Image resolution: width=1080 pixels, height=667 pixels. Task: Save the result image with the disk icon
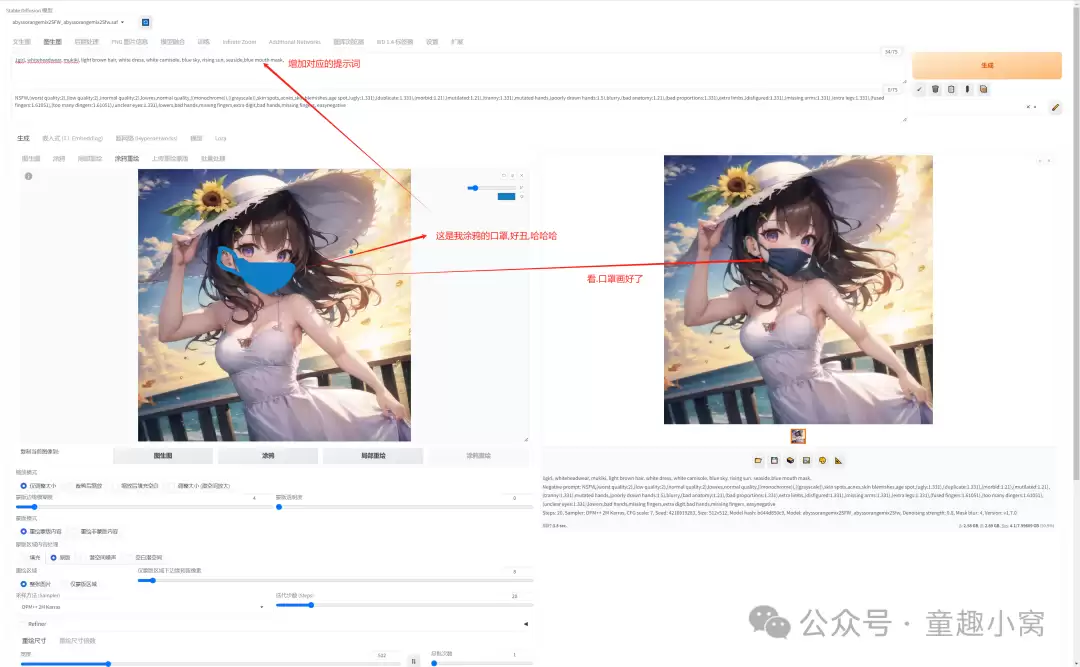coord(774,460)
